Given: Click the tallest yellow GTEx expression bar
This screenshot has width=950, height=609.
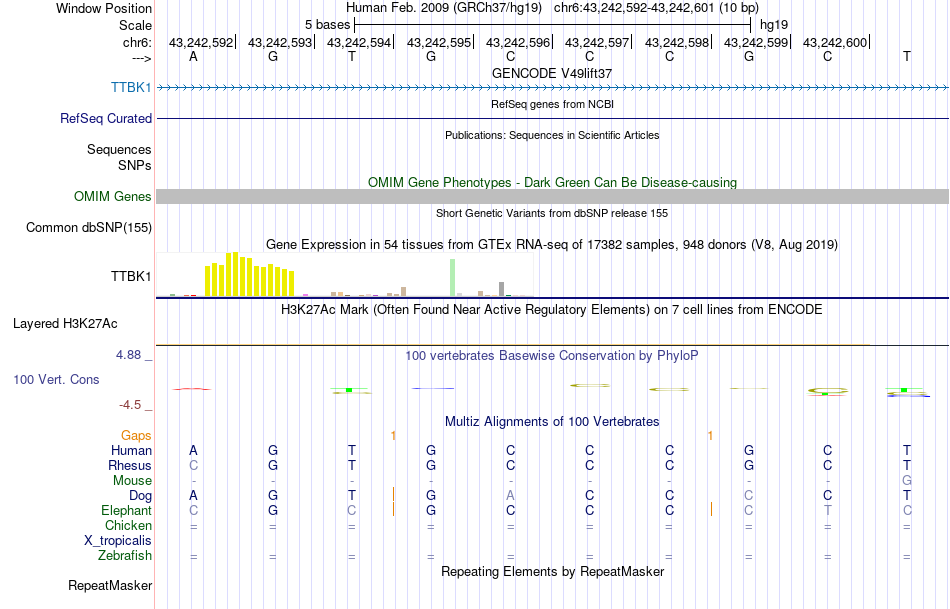Looking at the screenshot, I should tap(236, 275).
